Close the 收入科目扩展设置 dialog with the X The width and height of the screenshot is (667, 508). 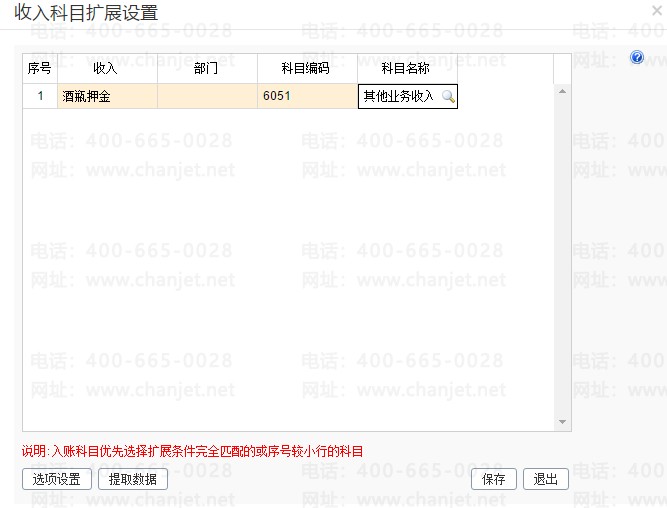[x=657, y=11]
